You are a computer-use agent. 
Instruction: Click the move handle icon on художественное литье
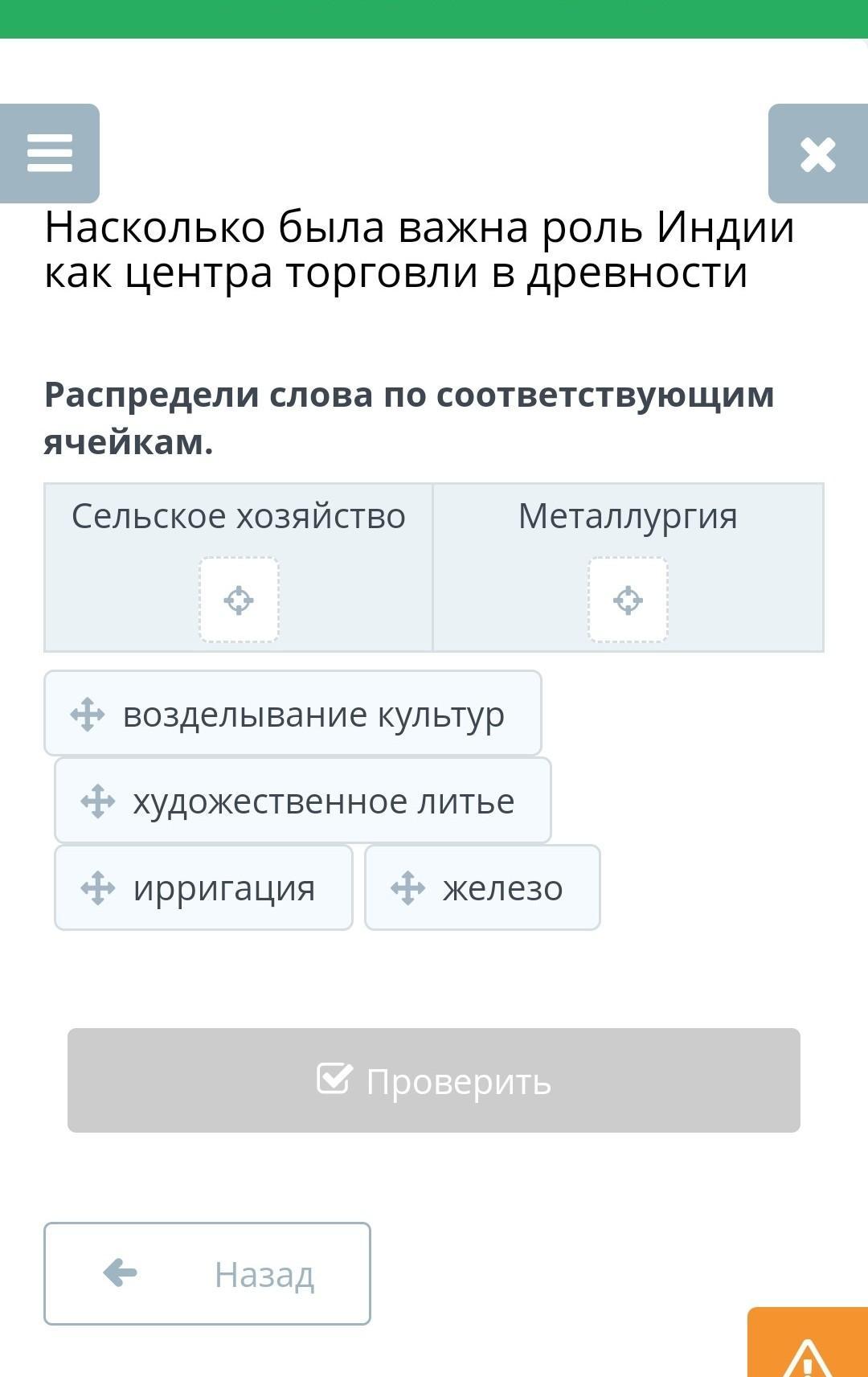click(x=98, y=801)
